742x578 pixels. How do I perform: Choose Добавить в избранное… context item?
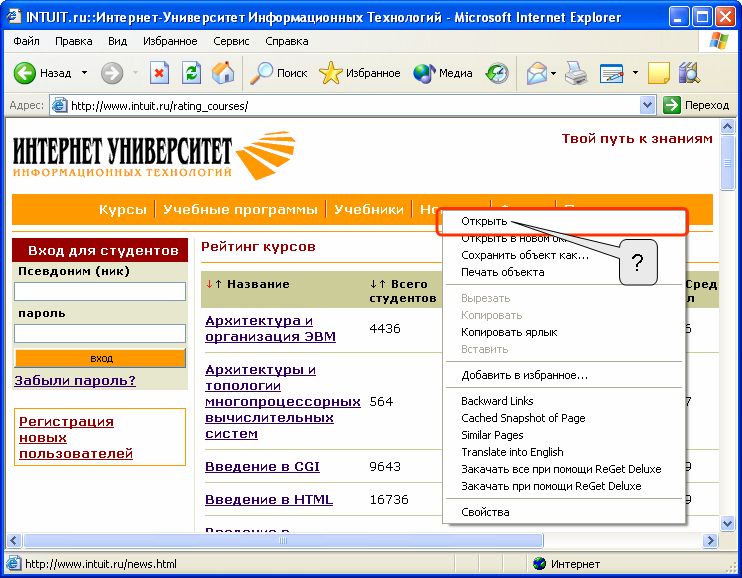[x=564, y=375]
